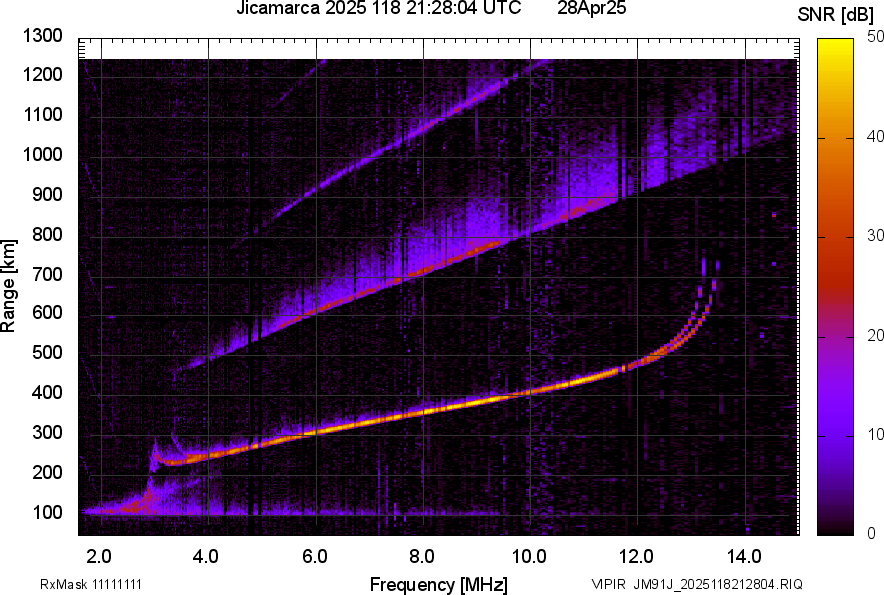This screenshot has width=884, height=595.
Task: Click the title text 'Jicamarca 2025 118 21:28:04 UTC'
Action: point(378,8)
